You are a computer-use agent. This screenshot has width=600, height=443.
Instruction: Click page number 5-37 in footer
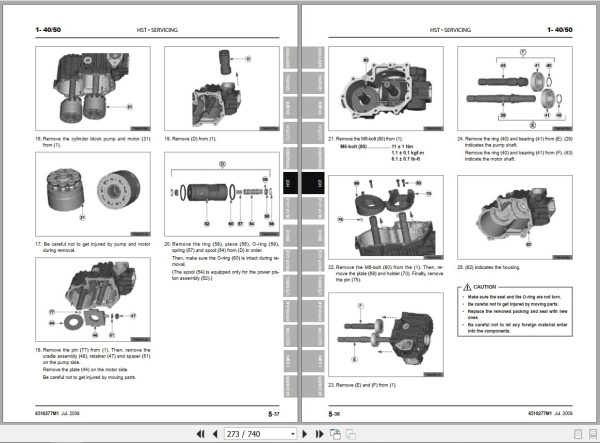tap(274, 414)
